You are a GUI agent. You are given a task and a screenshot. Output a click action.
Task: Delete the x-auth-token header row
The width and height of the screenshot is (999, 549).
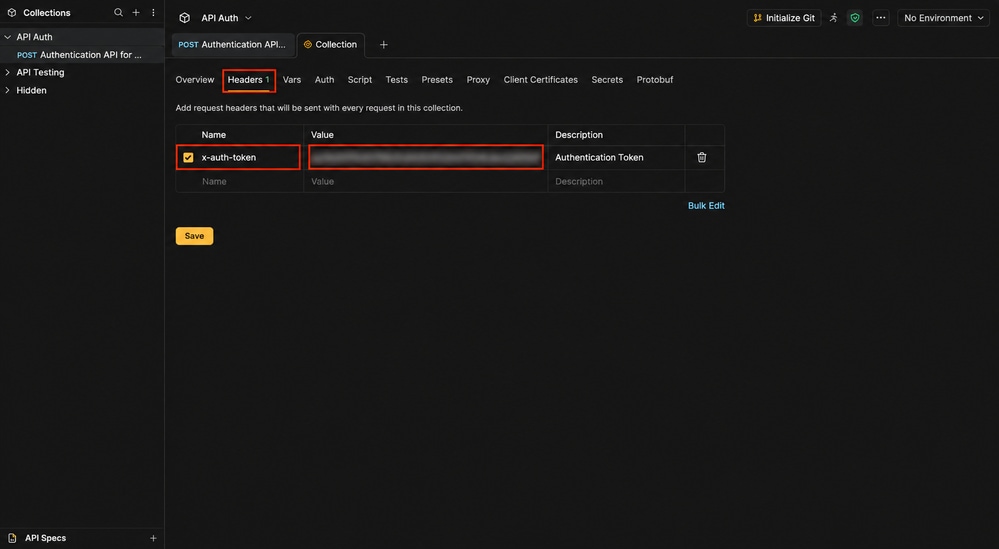pos(701,157)
